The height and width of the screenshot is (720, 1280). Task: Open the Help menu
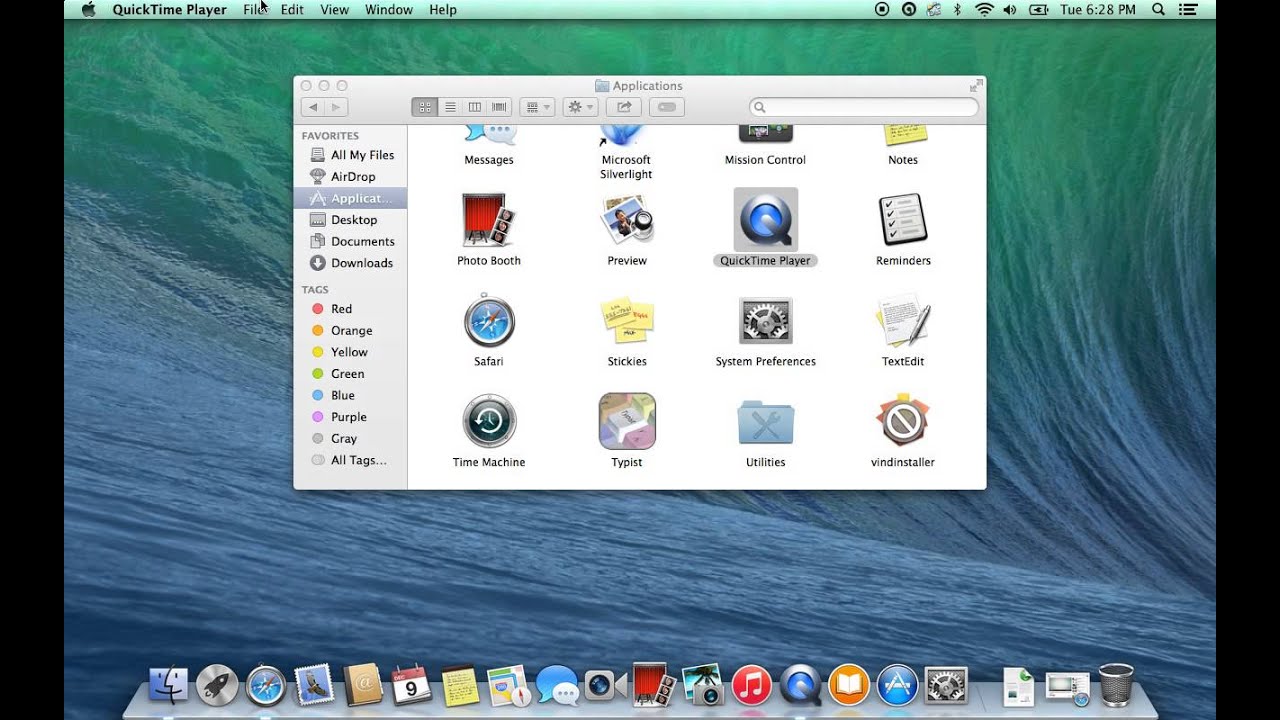(443, 10)
